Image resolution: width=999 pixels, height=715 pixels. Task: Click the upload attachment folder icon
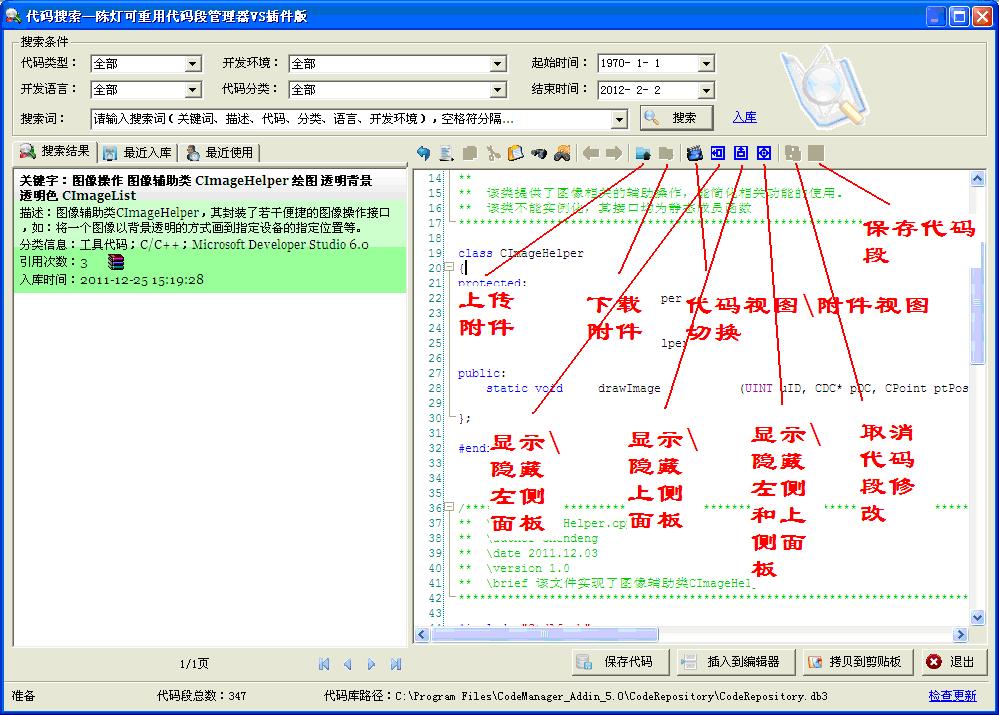643,153
